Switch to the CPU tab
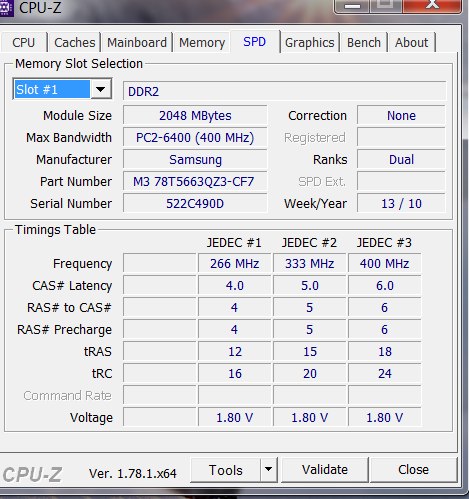This screenshot has width=469, height=499. 24,43
